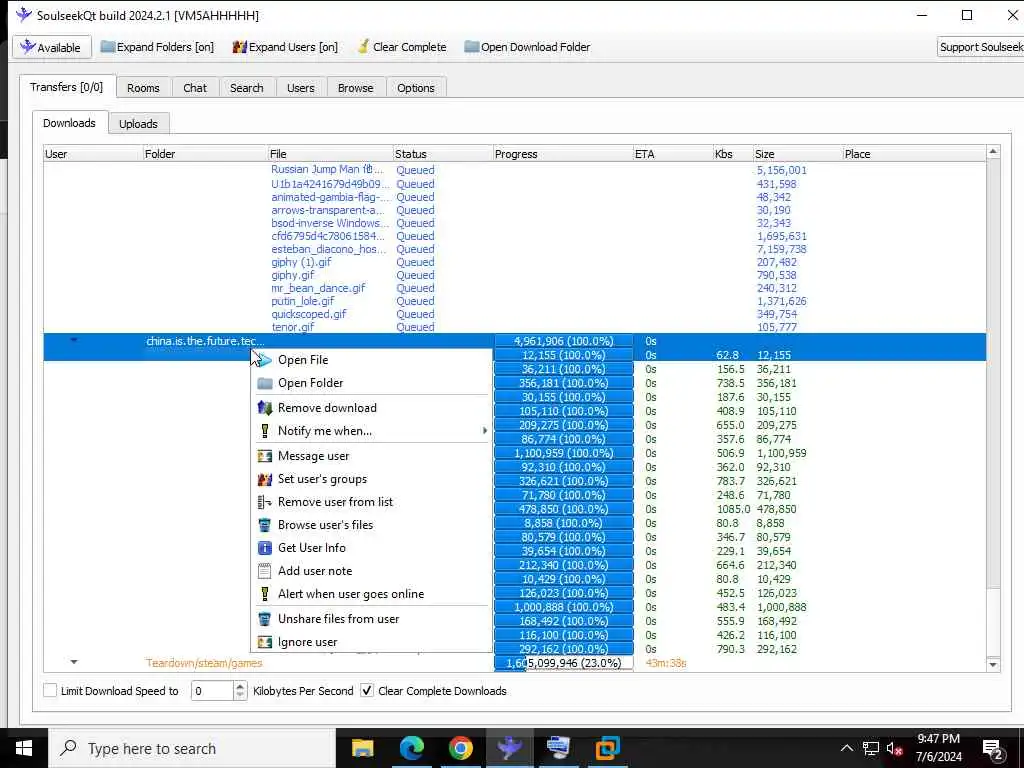Image resolution: width=1024 pixels, height=768 pixels.
Task: Click Support Soulseek button
Action: pyautogui.click(x=980, y=47)
